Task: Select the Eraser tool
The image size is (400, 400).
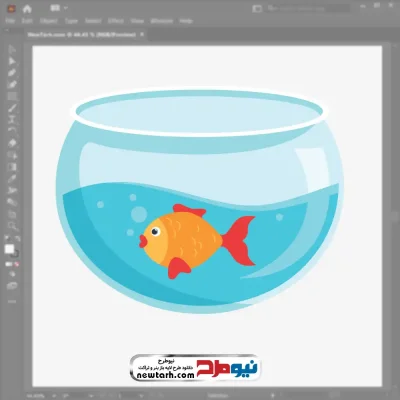Action: coord(12,143)
